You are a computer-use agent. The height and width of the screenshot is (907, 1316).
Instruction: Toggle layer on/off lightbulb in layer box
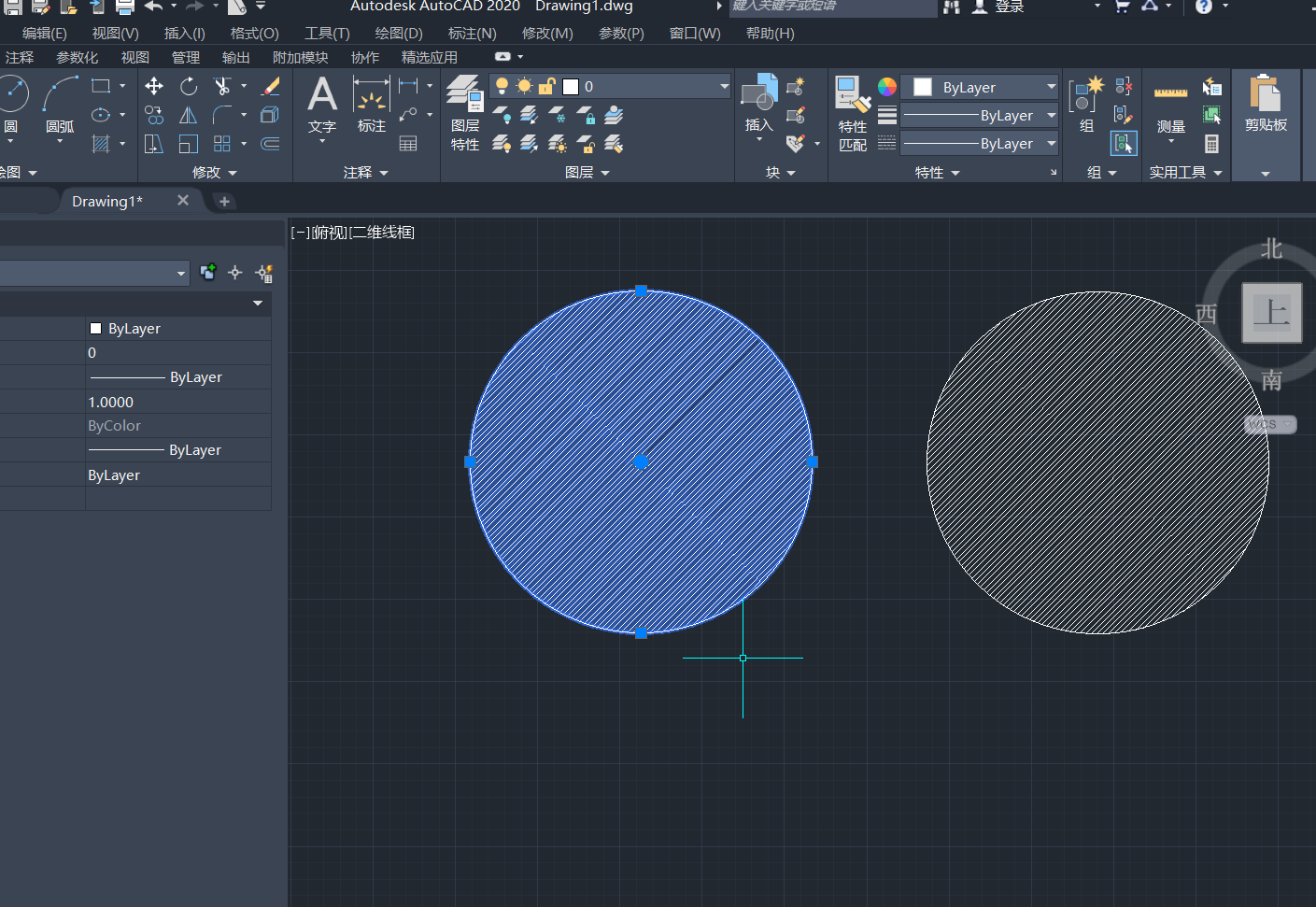tap(502, 87)
